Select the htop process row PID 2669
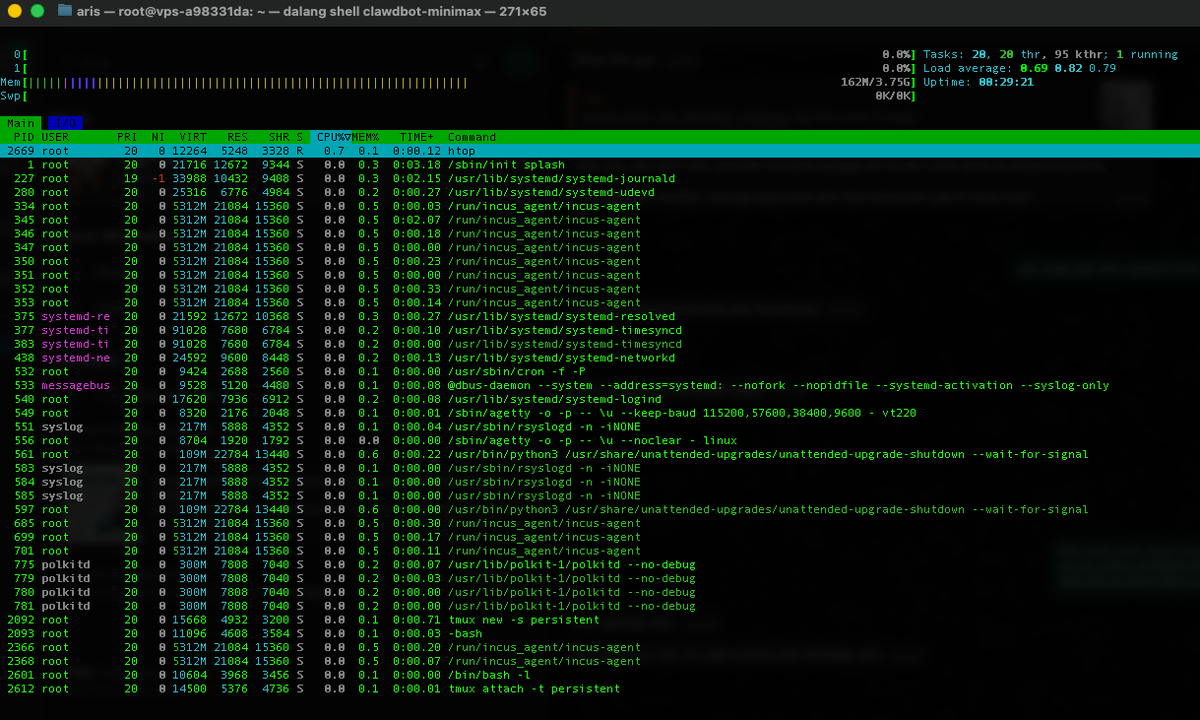This screenshot has height=720, width=1200. [600, 151]
